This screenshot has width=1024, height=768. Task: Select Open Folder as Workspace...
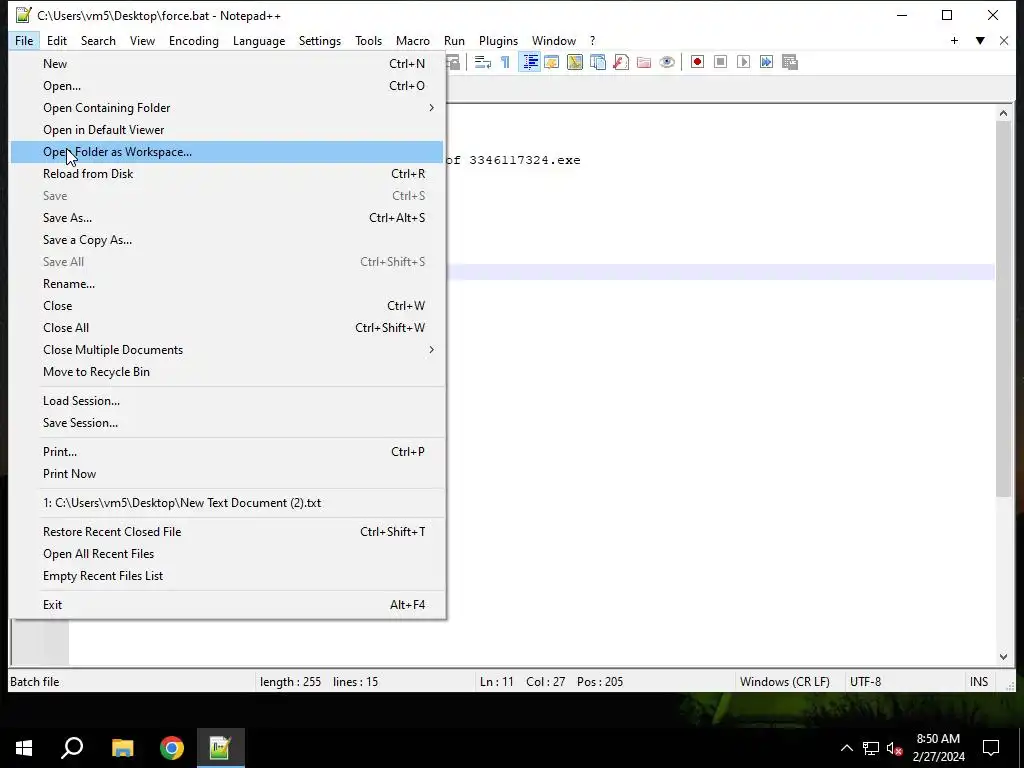pos(227,152)
